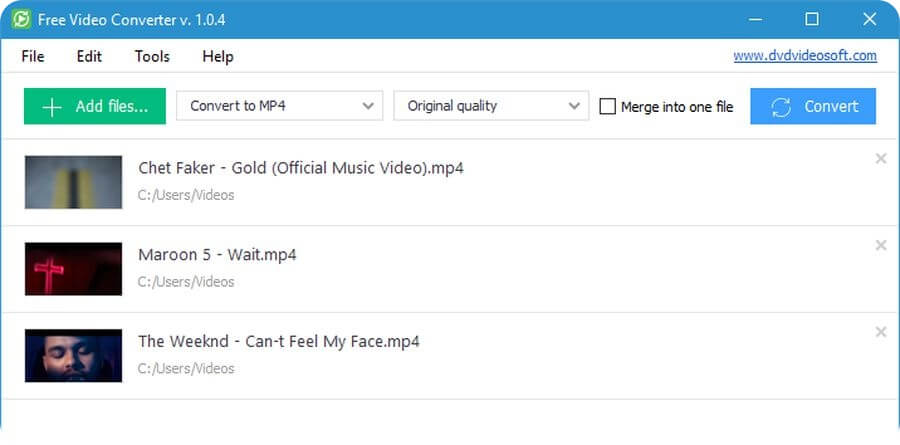900x445 pixels.
Task: Start conversion with the Convert button
Action: 813,106
